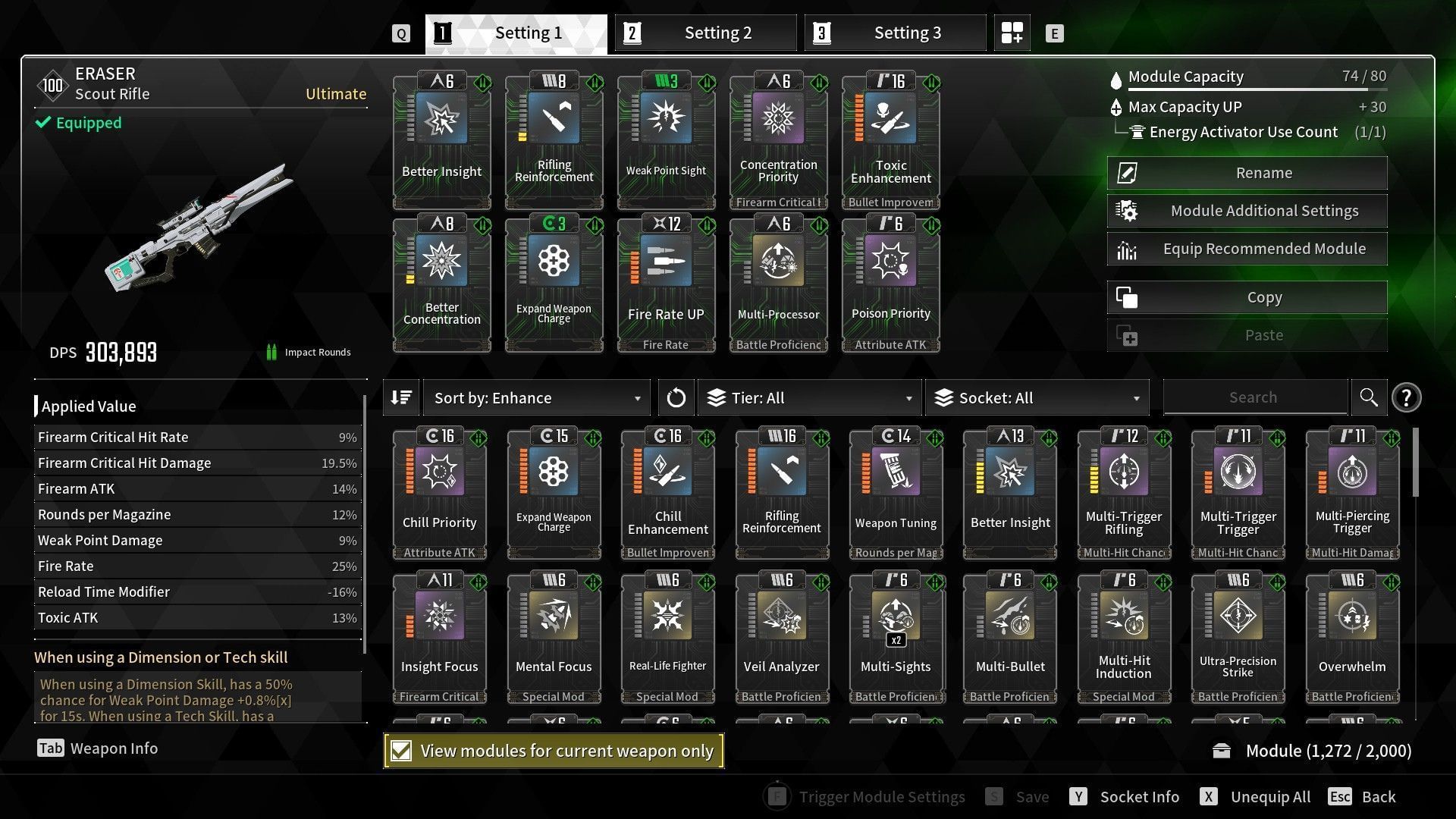Viewport: 1456px width, 819px height.
Task: Pick the Weapon Tuning module from inventory
Action: click(896, 494)
